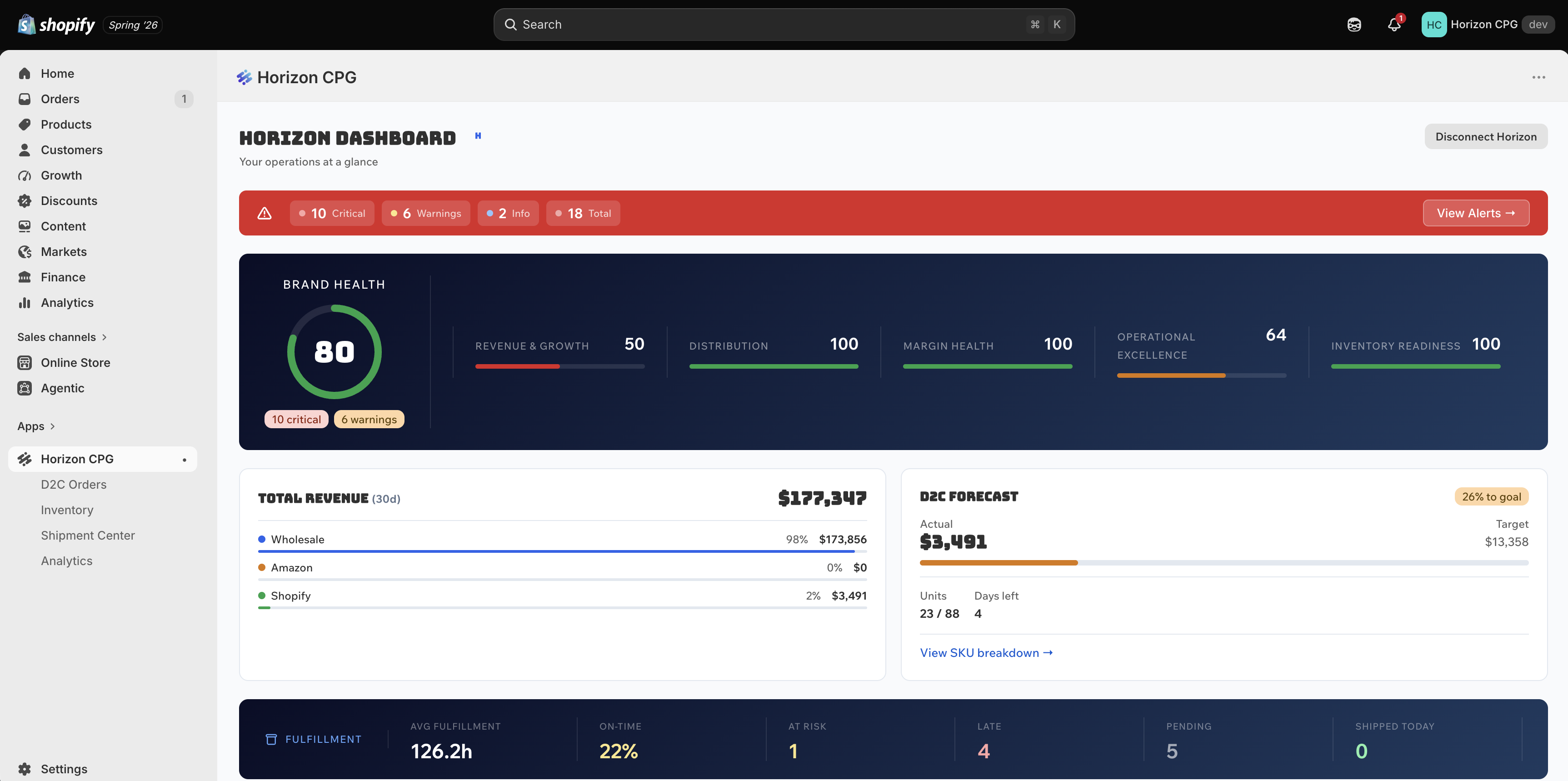Viewport: 1568px width, 781px height.
Task: Click the 126.2h avg fulfillment value
Action: (441, 751)
